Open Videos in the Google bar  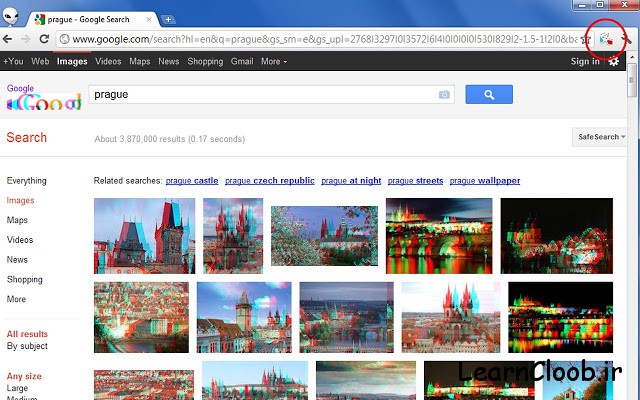click(108, 61)
